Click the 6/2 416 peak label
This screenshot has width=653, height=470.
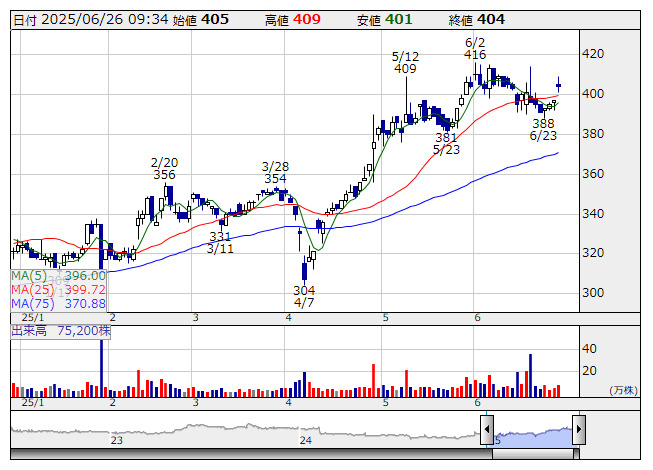click(475, 48)
